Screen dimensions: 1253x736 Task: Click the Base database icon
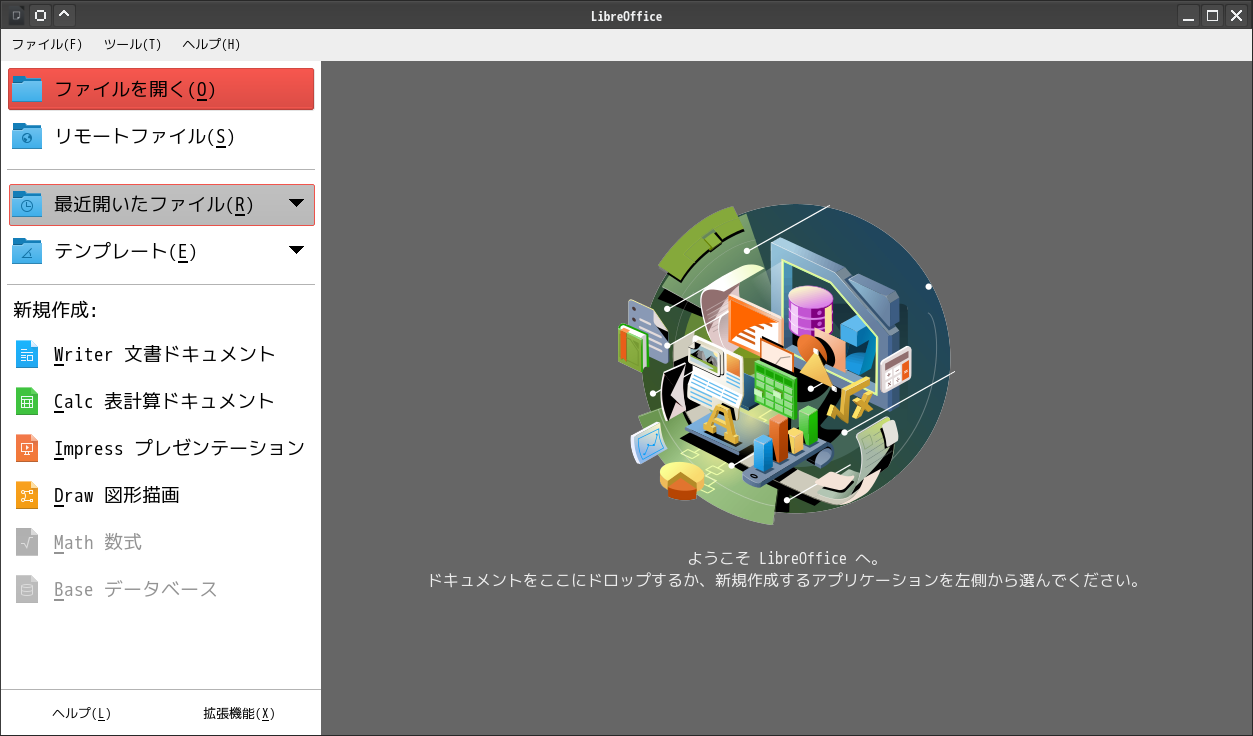pos(27,589)
